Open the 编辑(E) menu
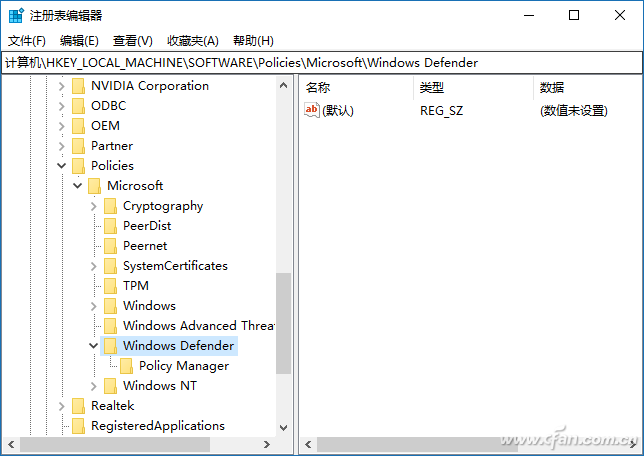The height and width of the screenshot is (456, 644). point(79,41)
